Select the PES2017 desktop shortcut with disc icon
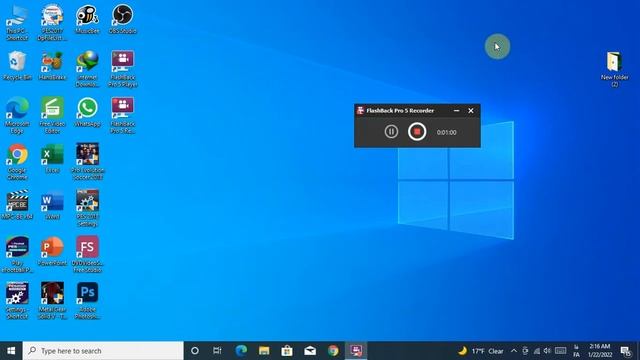640x360 pixels. click(x=52, y=23)
